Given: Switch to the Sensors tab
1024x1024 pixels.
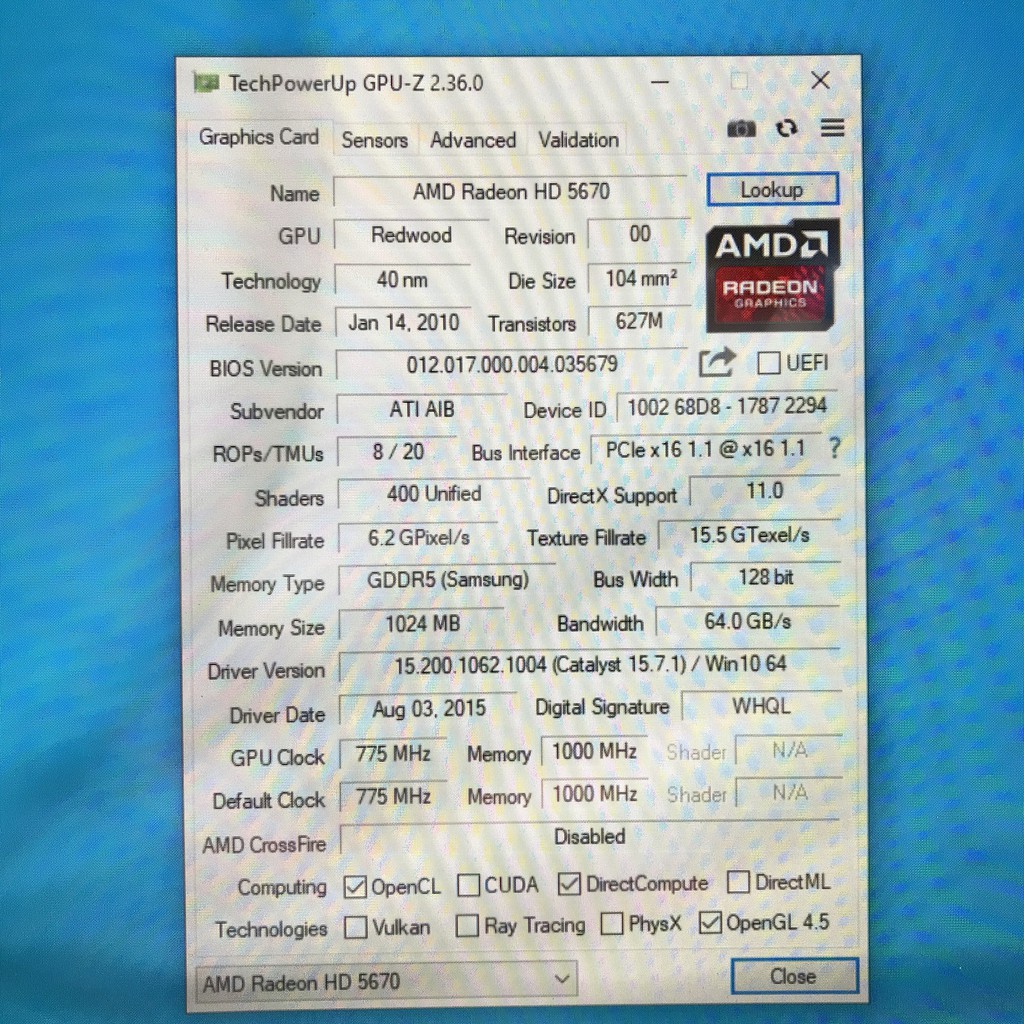Looking at the screenshot, I should click(x=375, y=140).
